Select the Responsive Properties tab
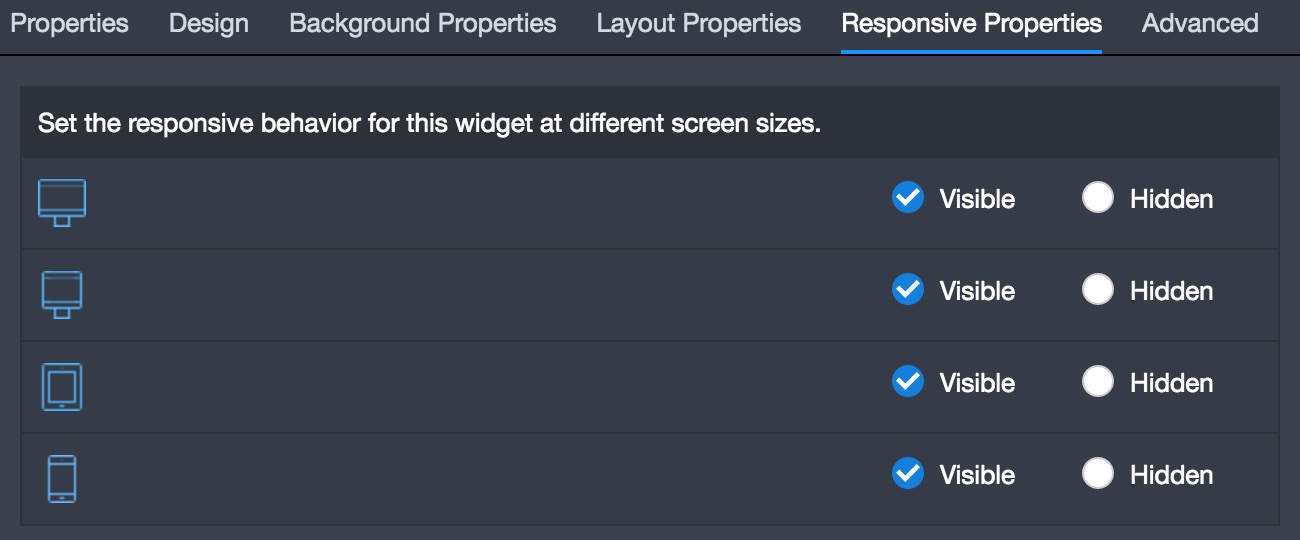 [x=972, y=23]
